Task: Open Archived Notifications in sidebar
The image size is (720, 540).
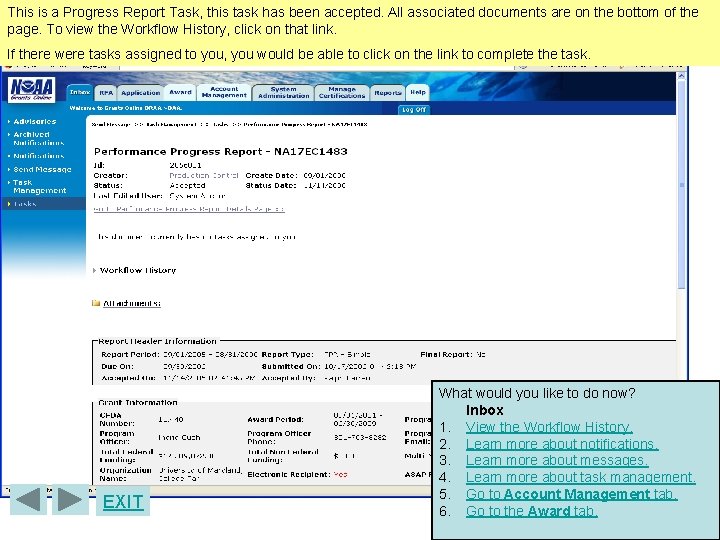Action: (x=39, y=139)
